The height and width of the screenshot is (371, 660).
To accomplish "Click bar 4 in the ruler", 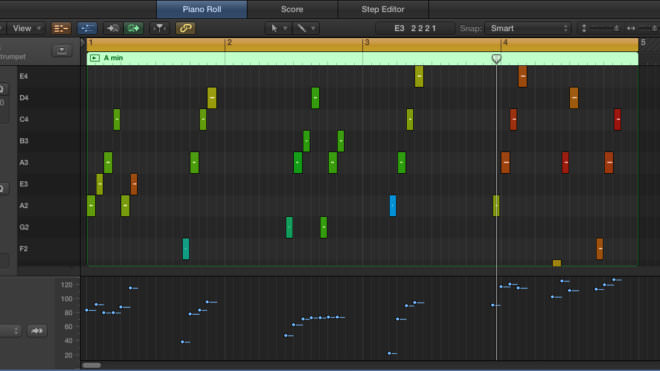I will (505, 43).
